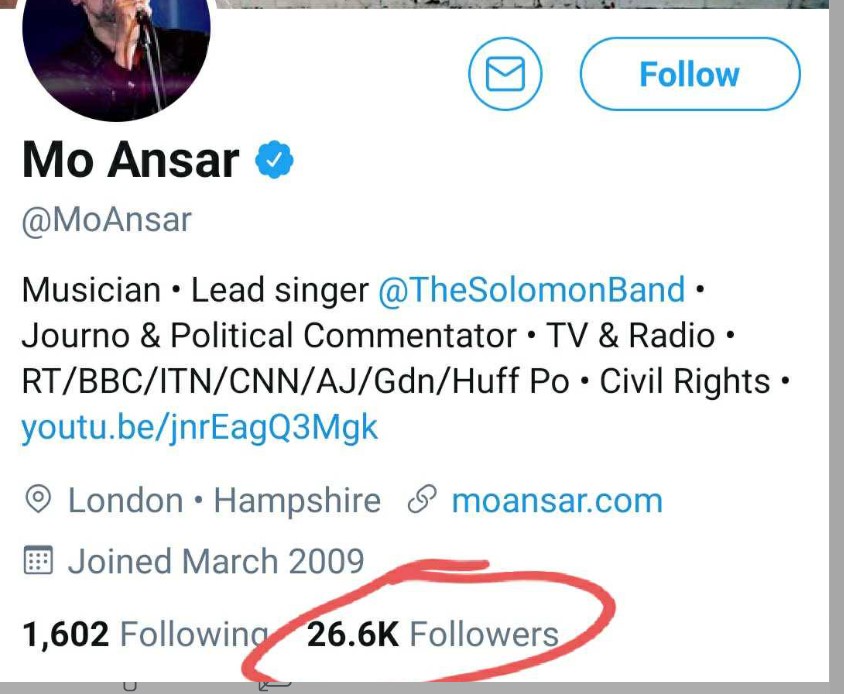Open the @TheSolomonBand mention link
844x694 pixels.
[x=532, y=290]
